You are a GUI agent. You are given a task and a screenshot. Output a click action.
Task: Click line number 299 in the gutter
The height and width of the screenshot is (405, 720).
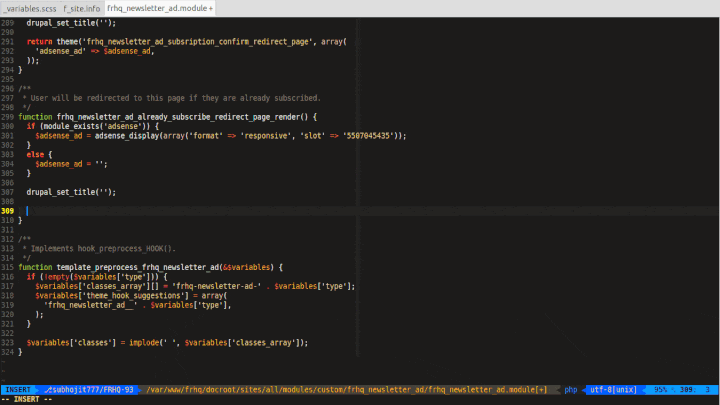pyautogui.click(x=8, y=117)
